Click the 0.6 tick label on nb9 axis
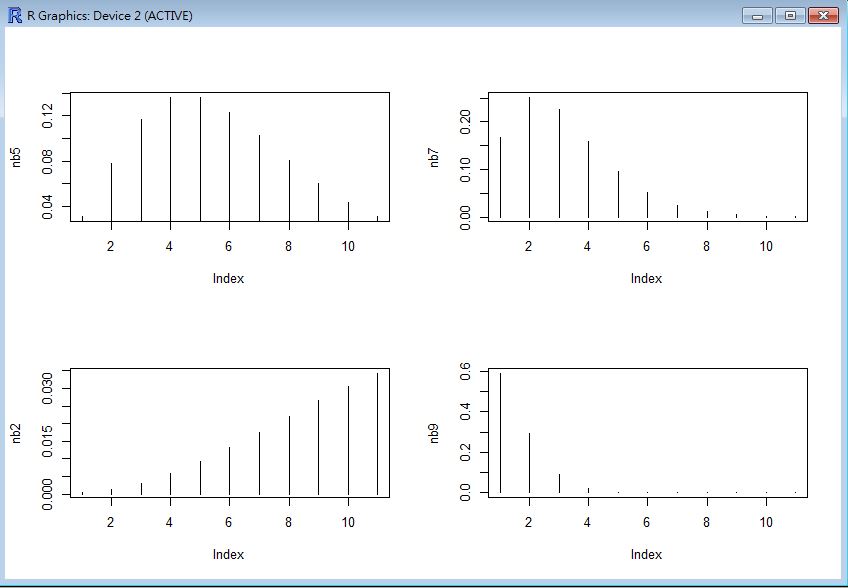 [x=466, y=372]
